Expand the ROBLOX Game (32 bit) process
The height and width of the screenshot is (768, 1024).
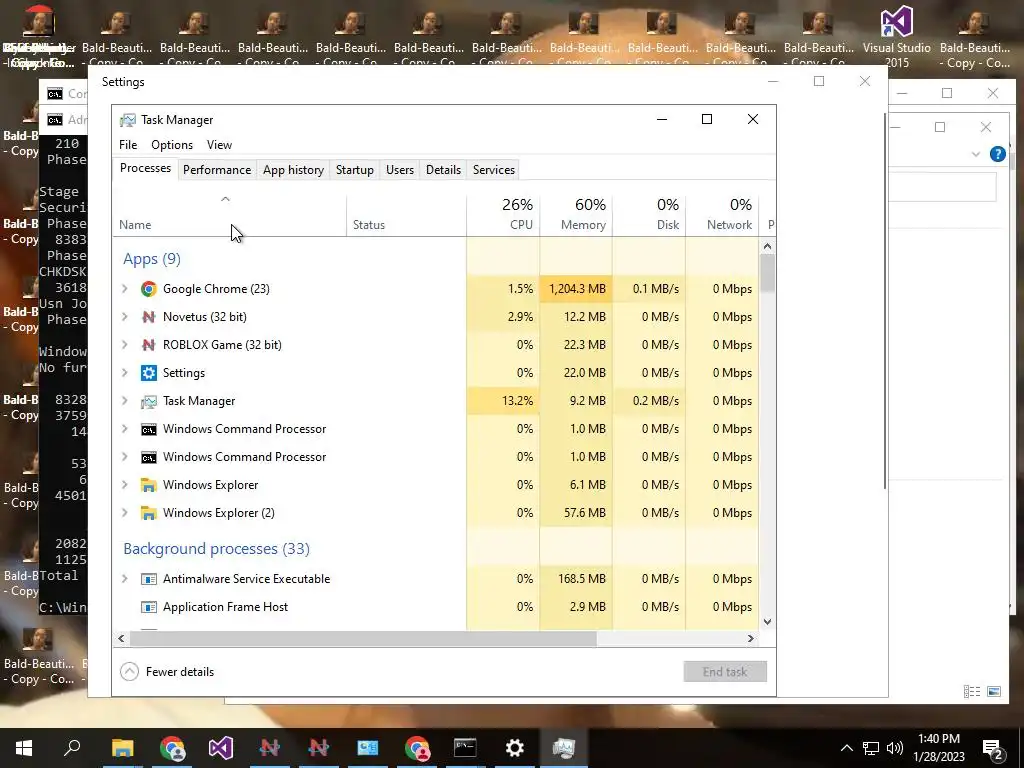pos(125,345)
